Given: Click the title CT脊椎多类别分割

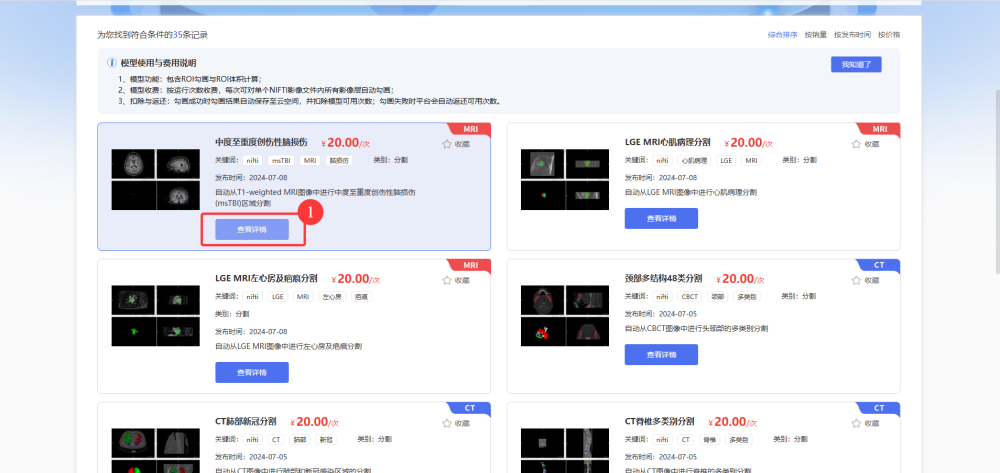Looking at the screenshot, I should (x=659, y=421).
